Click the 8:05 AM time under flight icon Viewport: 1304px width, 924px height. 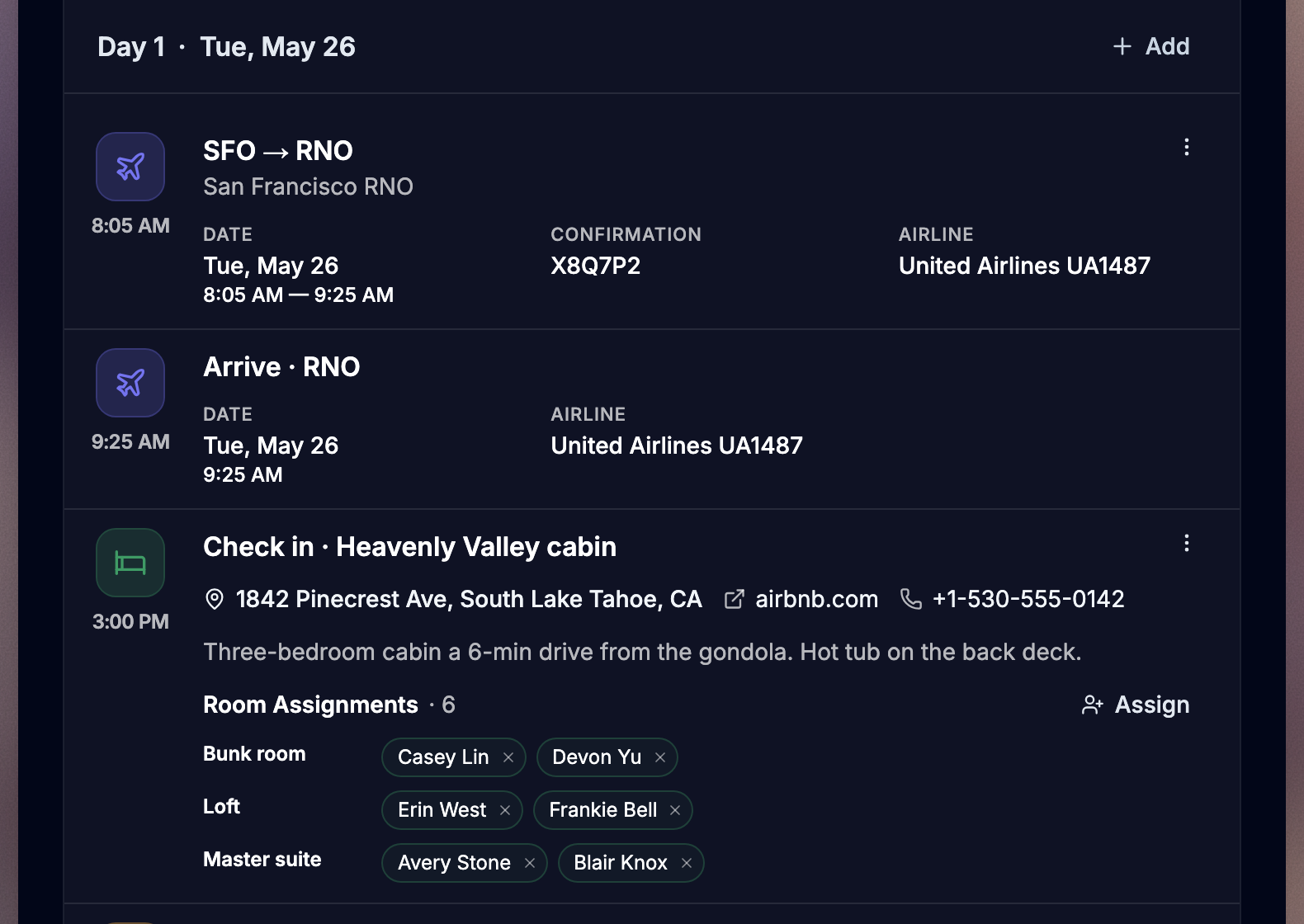tap(130, 226)
